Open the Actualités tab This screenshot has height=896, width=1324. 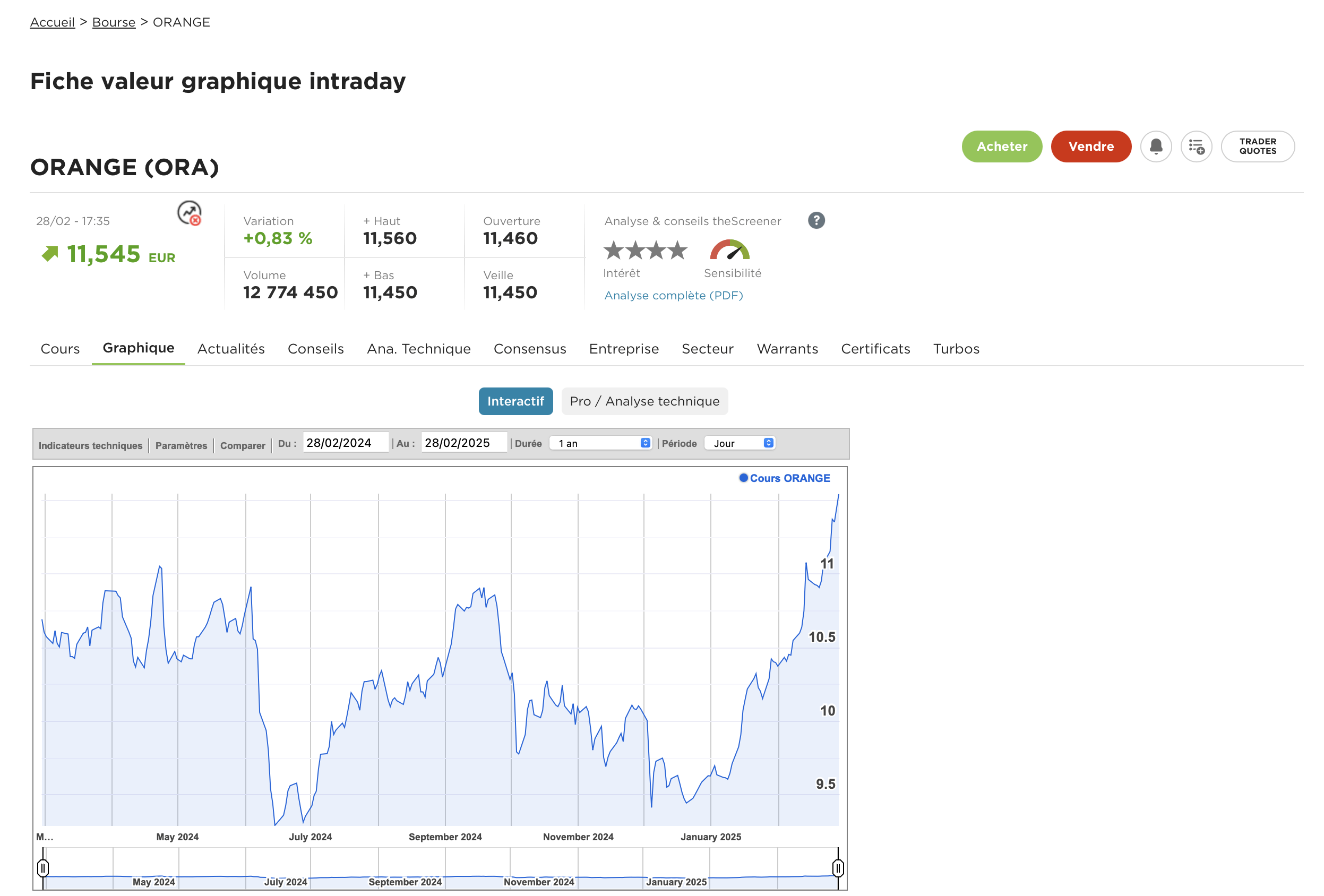pyautogui.click(x=231, y=349)
